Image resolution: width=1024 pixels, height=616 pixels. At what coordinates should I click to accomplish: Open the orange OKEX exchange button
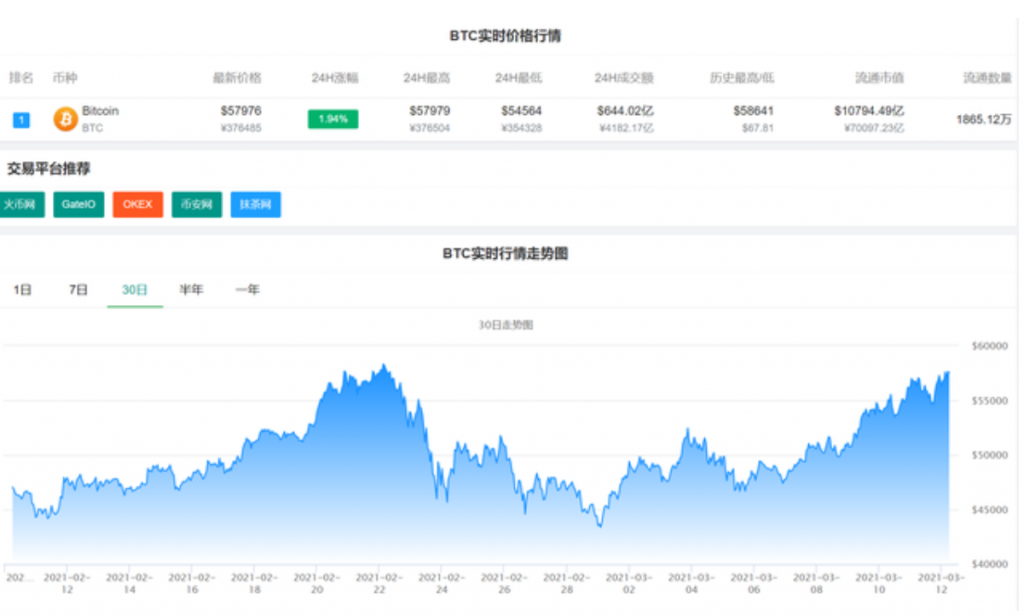pyautogui.click(x=137, y=205)
